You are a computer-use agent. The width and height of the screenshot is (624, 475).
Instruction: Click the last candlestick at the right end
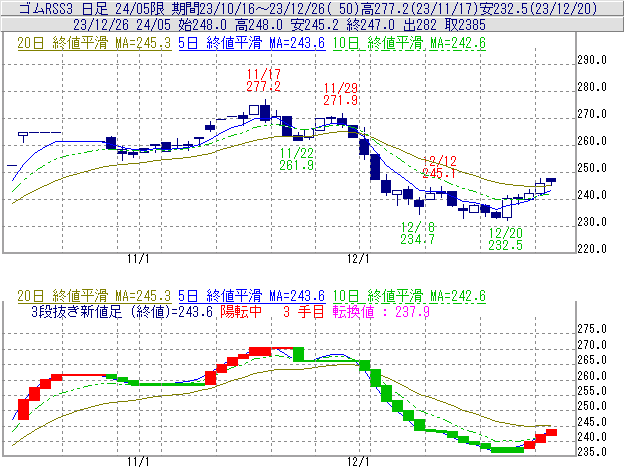tap(551, 181)
